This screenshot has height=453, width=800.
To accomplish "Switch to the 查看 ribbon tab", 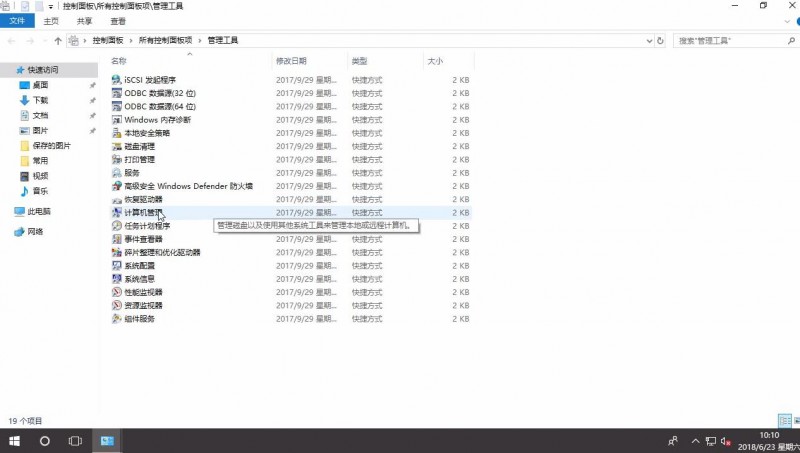I will click(x=118, y=21).
